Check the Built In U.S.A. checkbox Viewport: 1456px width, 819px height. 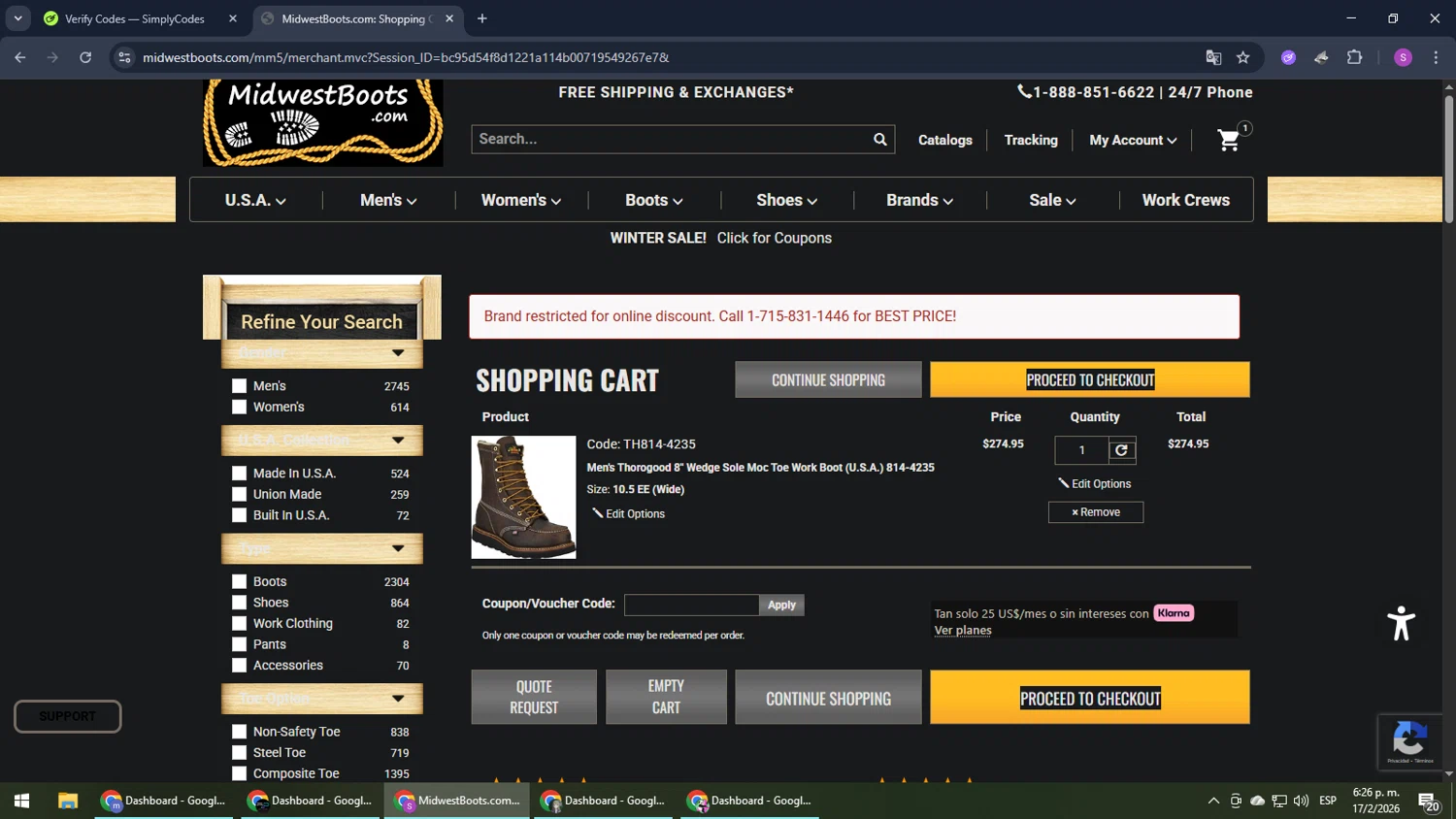239,515
